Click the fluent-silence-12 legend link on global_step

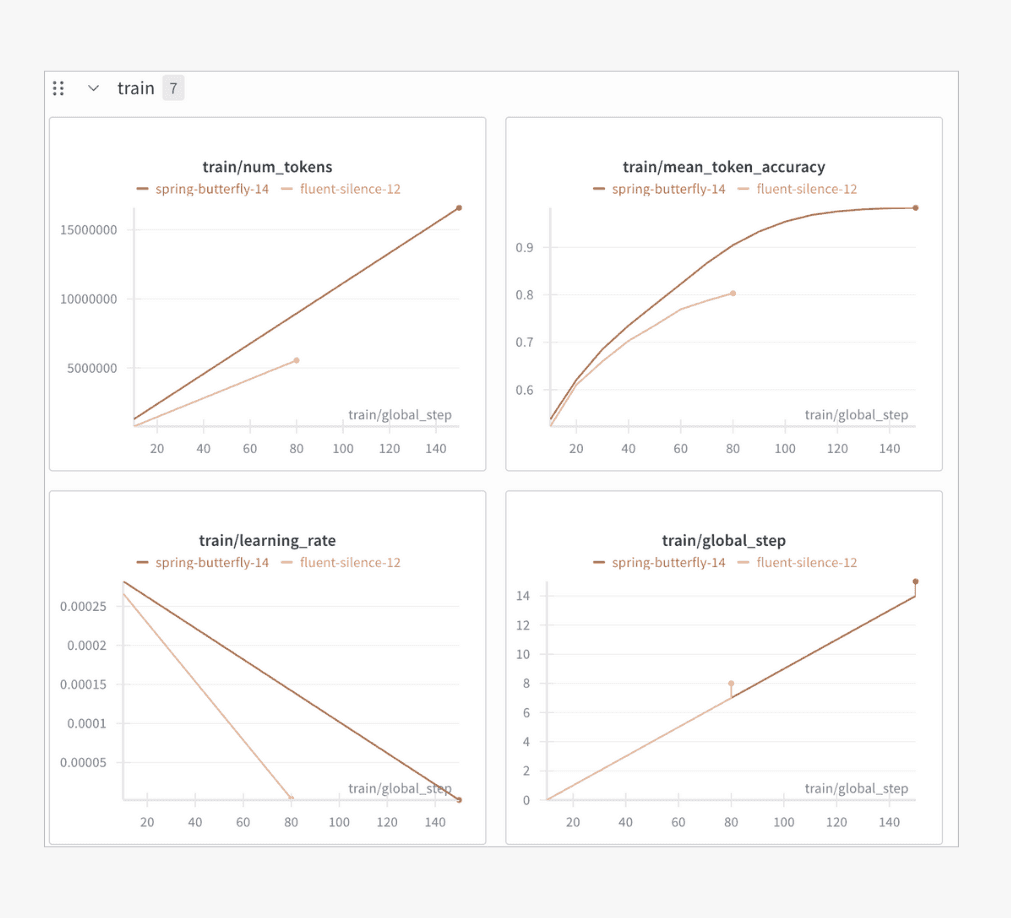[x=806, y=563]
